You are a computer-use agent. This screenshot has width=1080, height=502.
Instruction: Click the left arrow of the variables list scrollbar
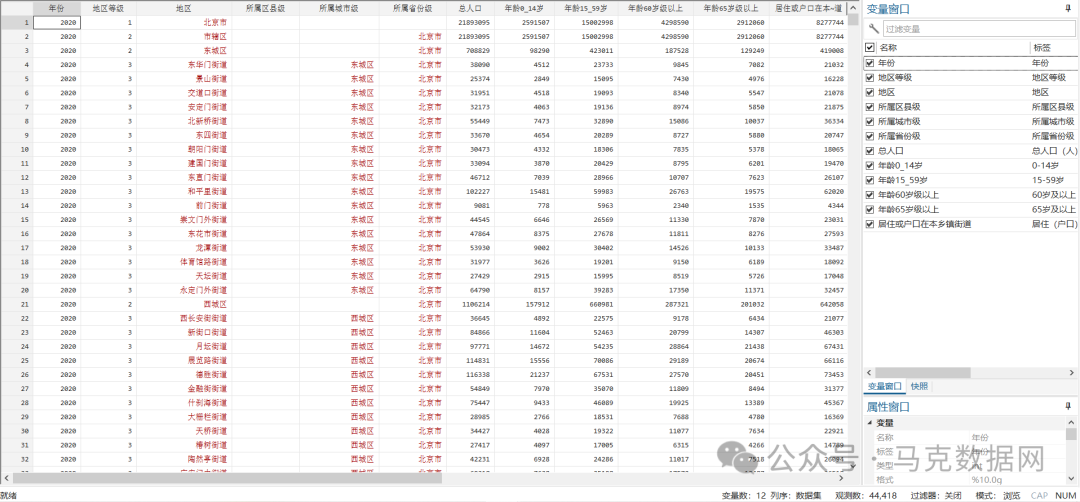point(868,372)
